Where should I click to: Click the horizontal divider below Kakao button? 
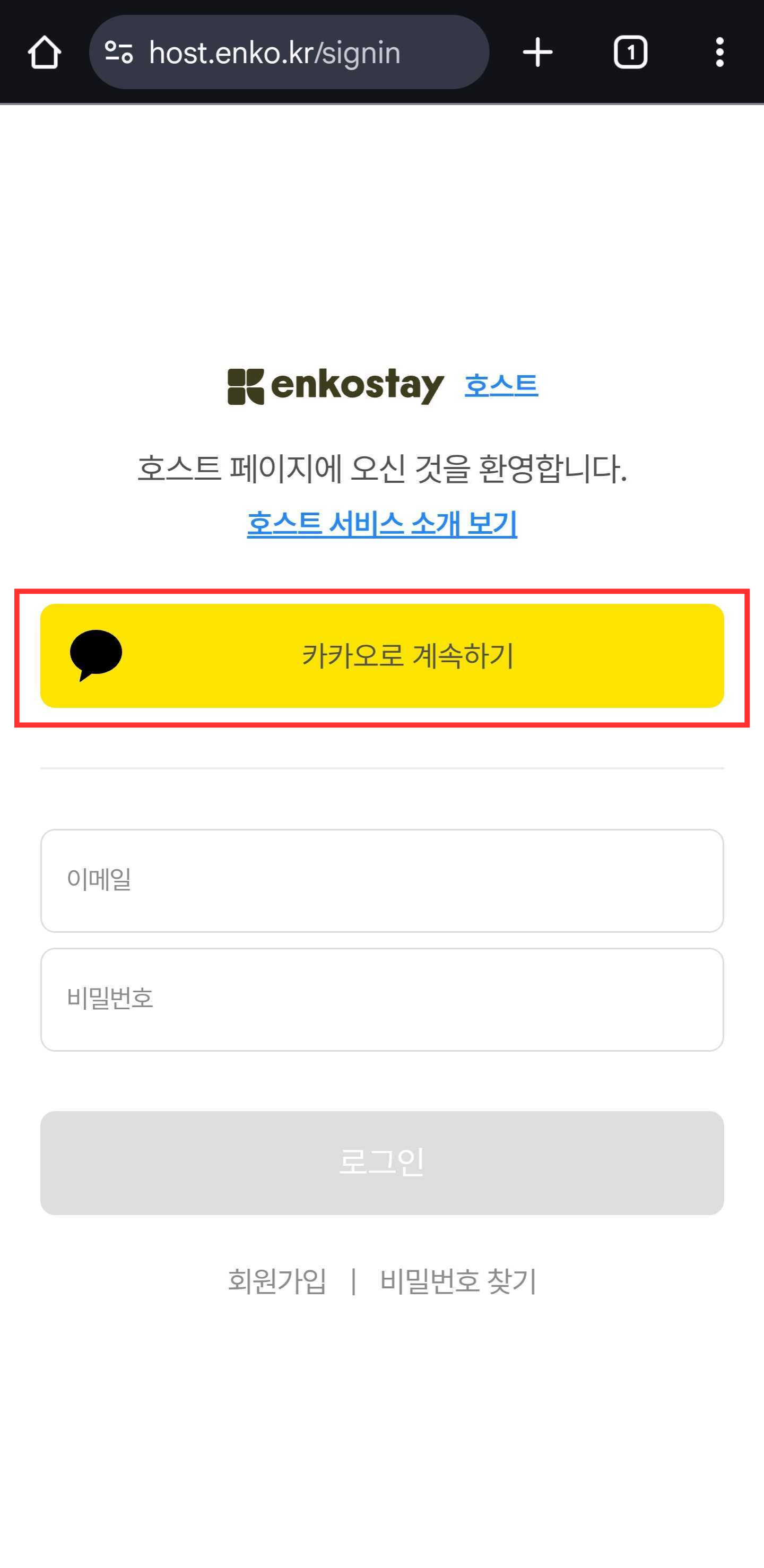pyautogui.click(x=381, y=768)
